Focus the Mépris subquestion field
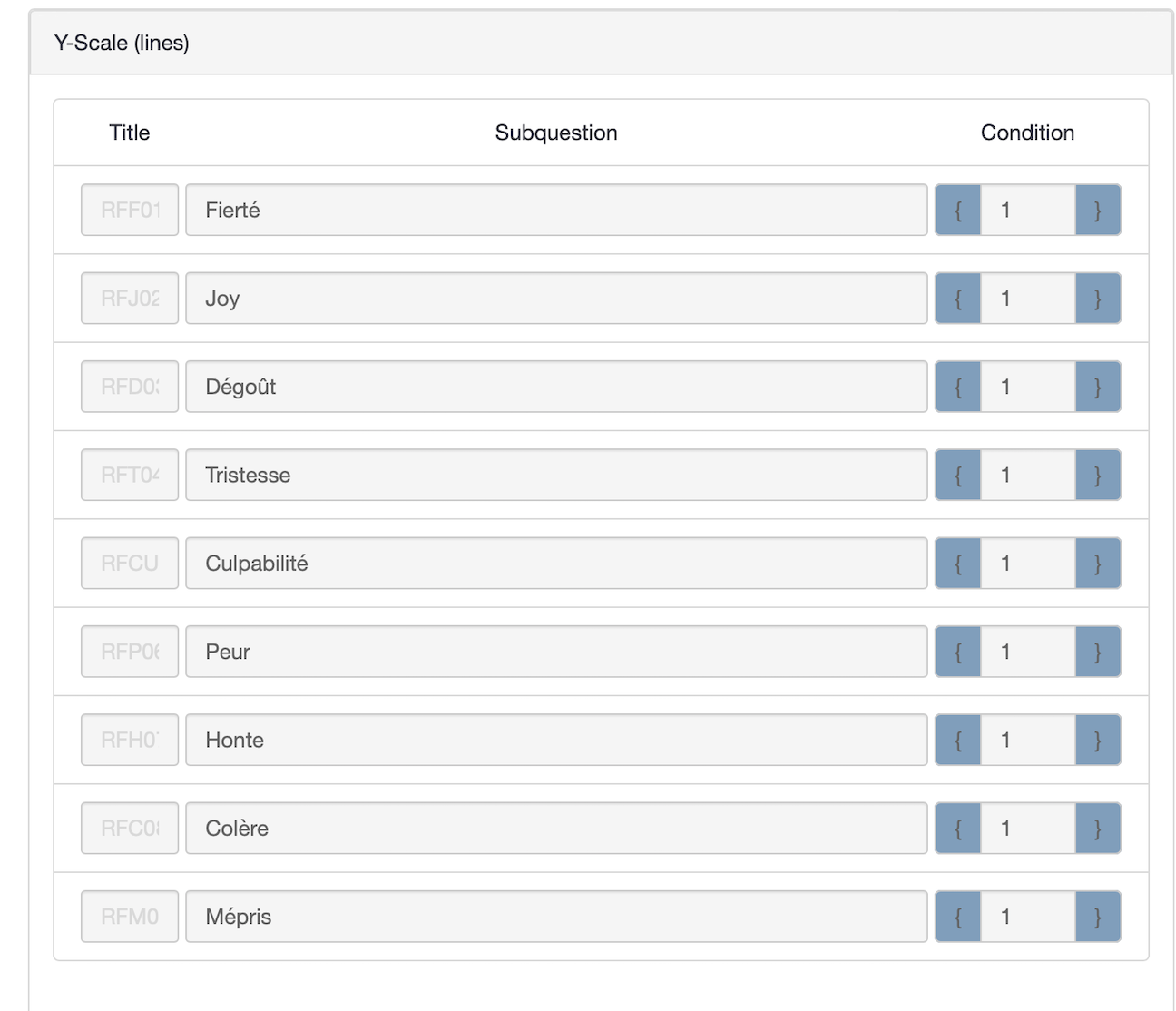This screenshot has height=1011, width=1176. (x=556, y=917)
